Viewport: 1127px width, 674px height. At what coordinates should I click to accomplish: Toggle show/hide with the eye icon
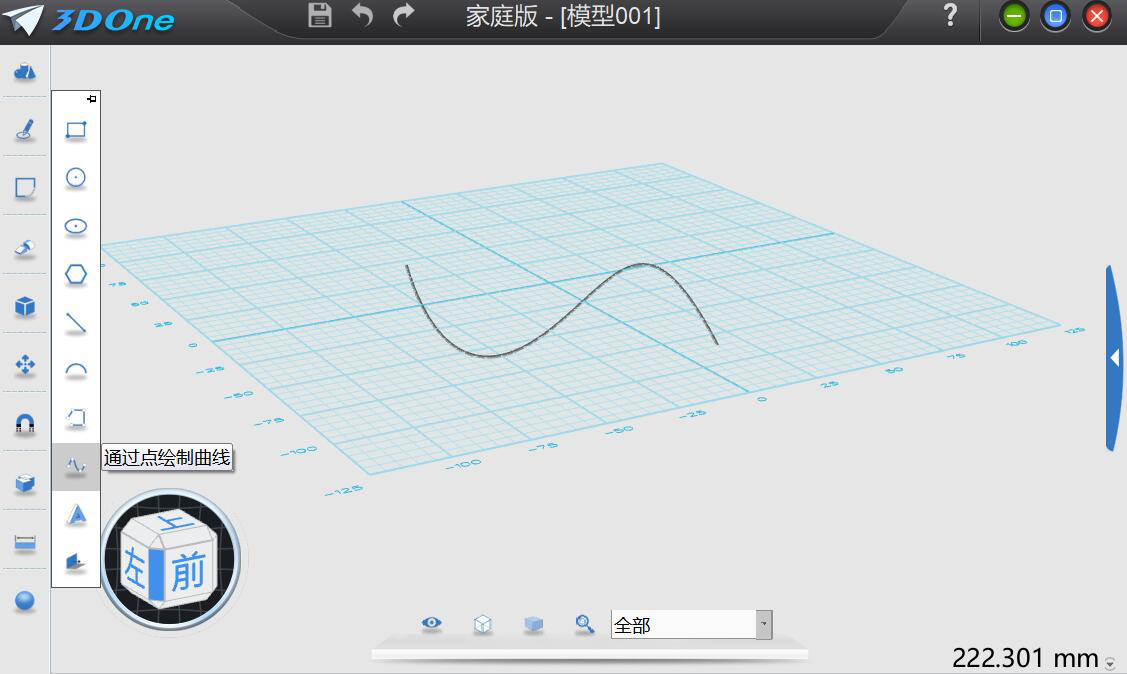click(x=432, y=623)
